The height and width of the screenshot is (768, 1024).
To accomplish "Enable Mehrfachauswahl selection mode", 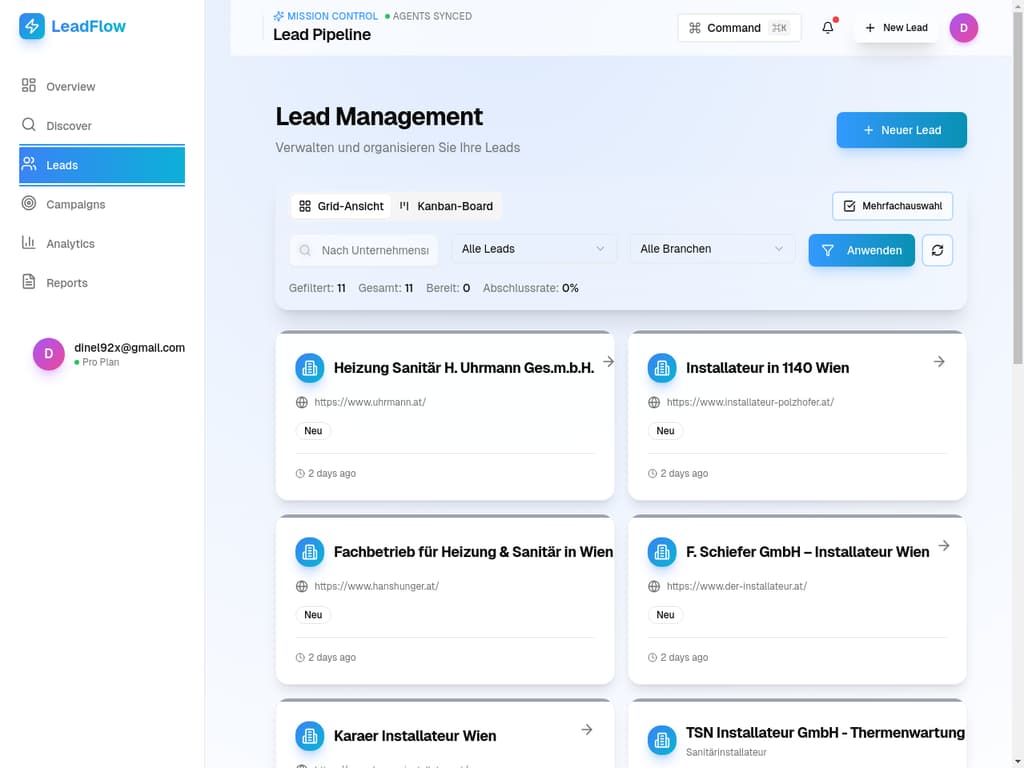I will [x=892, y=206].
